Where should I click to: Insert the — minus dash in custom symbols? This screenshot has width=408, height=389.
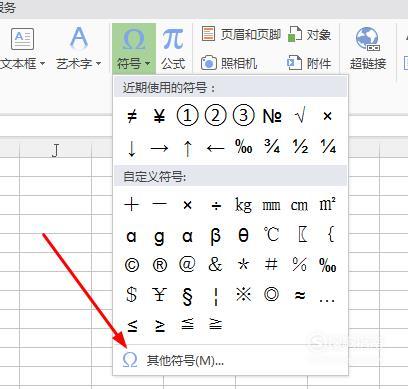point(159,203)
